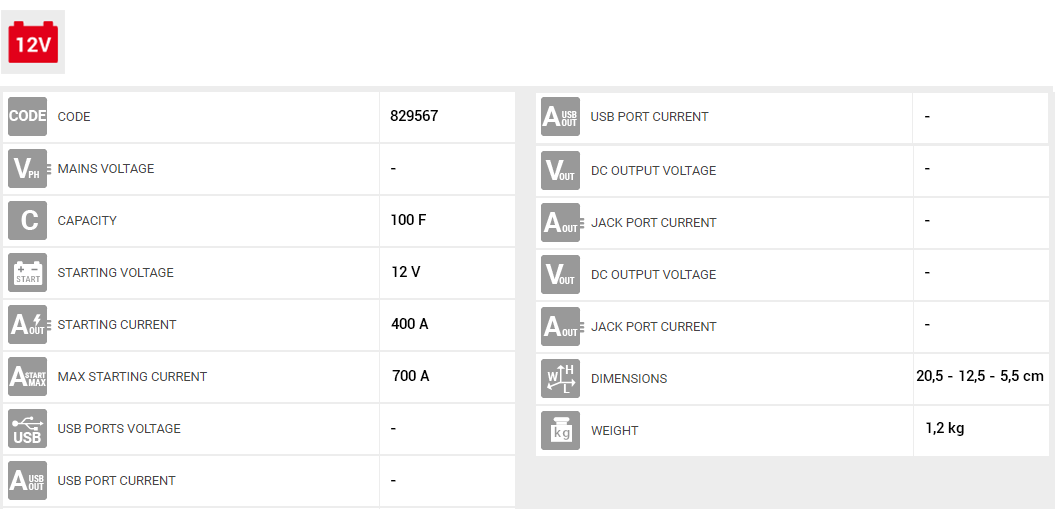Click the 1,2 kg weight value
This screenshot has height=509, width=1055.
pyautogui.click(x=944, y=428)
